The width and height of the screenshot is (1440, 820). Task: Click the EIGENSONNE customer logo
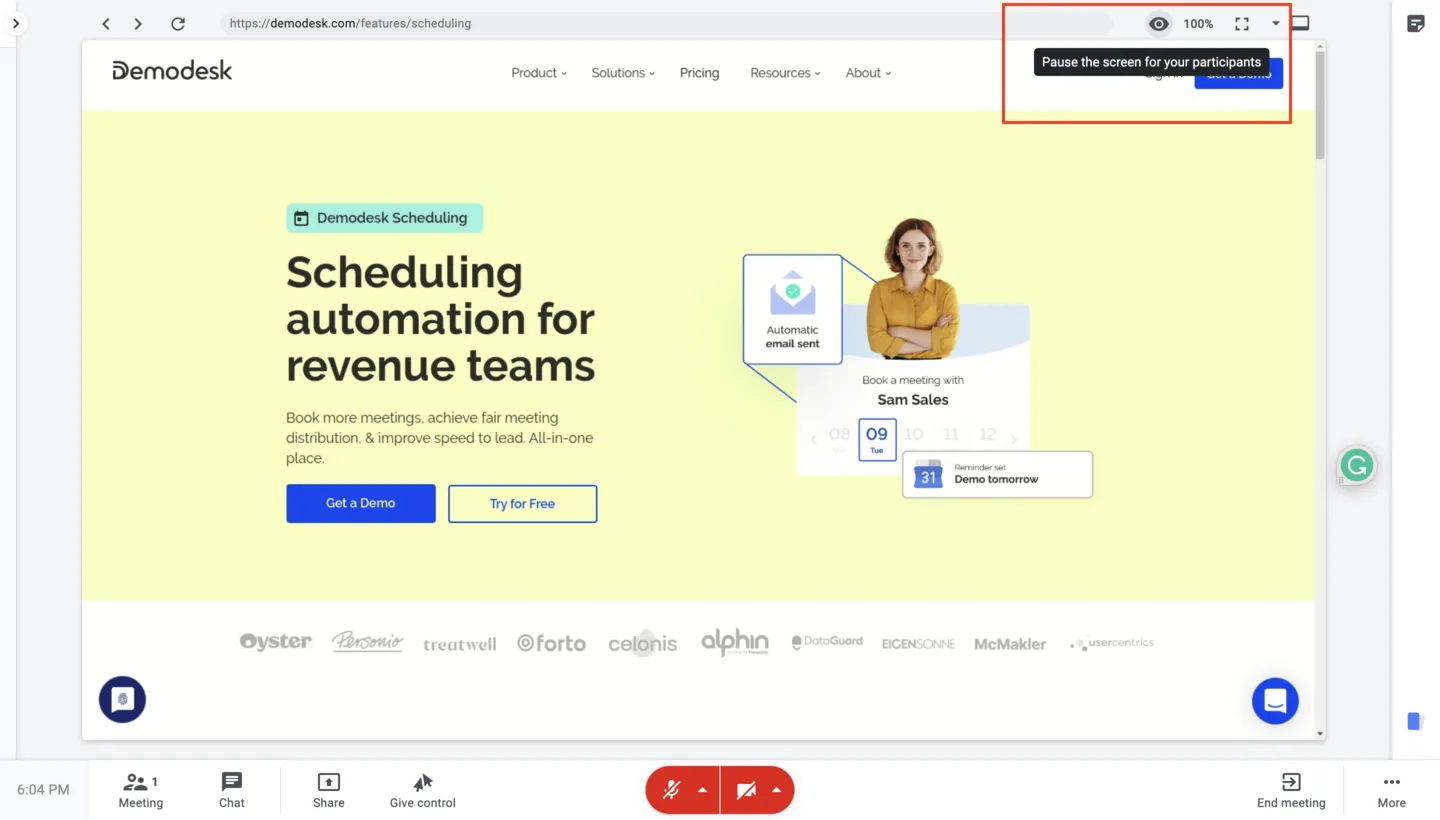tap(918, 644)
